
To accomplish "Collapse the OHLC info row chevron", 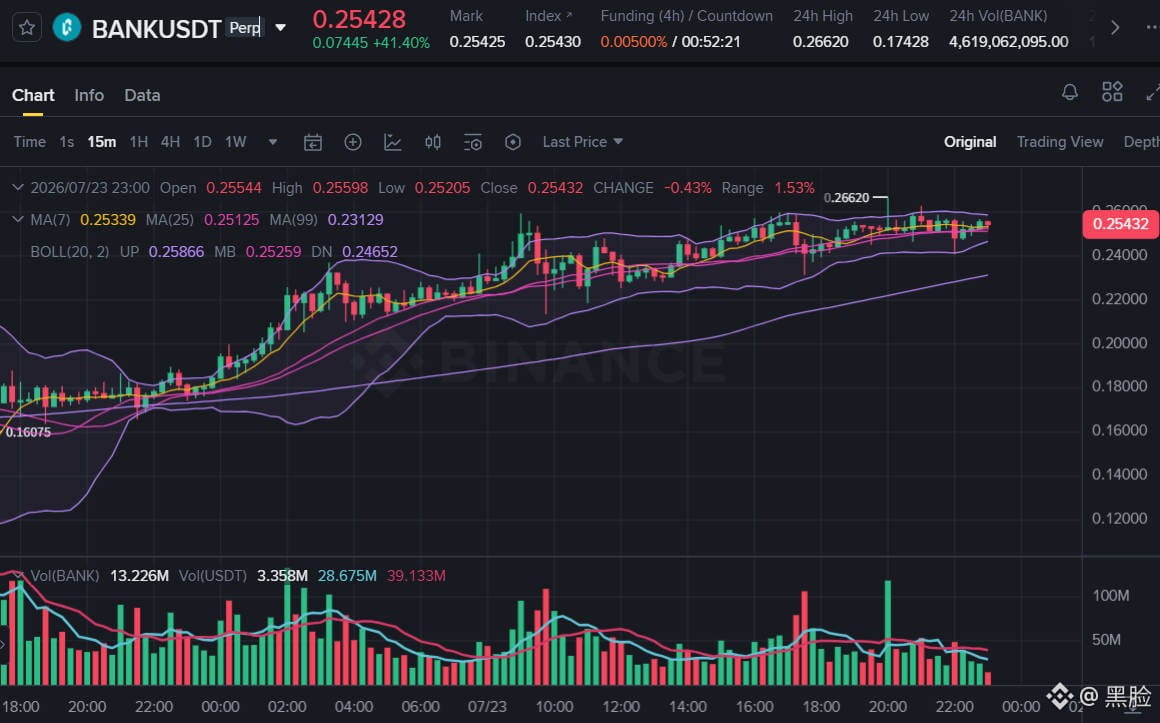I will click(x=18, y=188).
